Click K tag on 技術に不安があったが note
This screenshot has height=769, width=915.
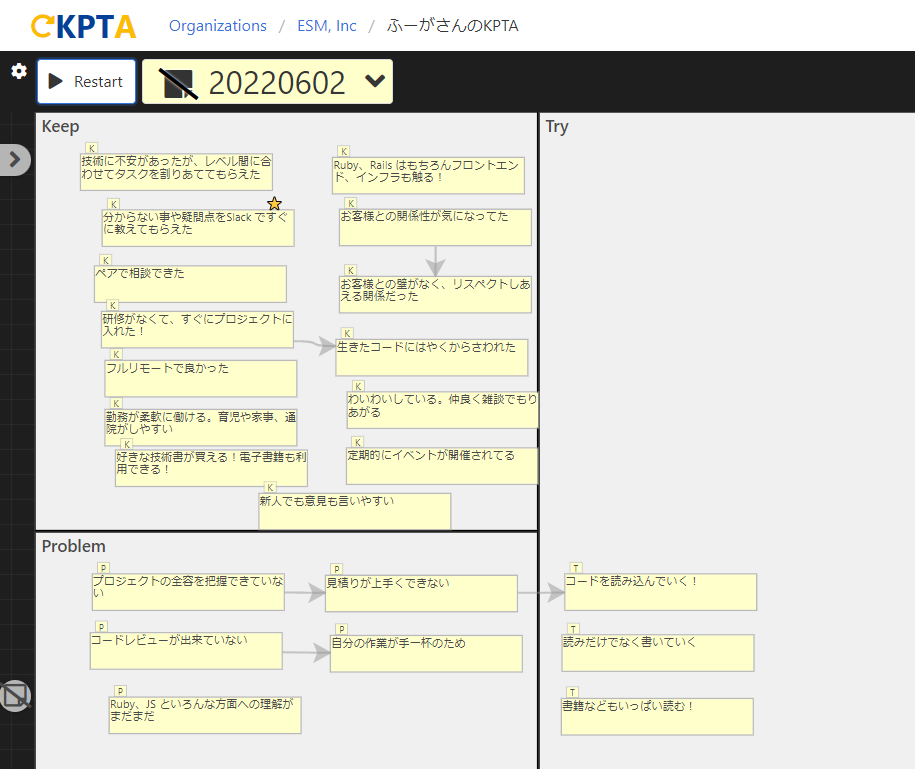(x=92, y=148)
